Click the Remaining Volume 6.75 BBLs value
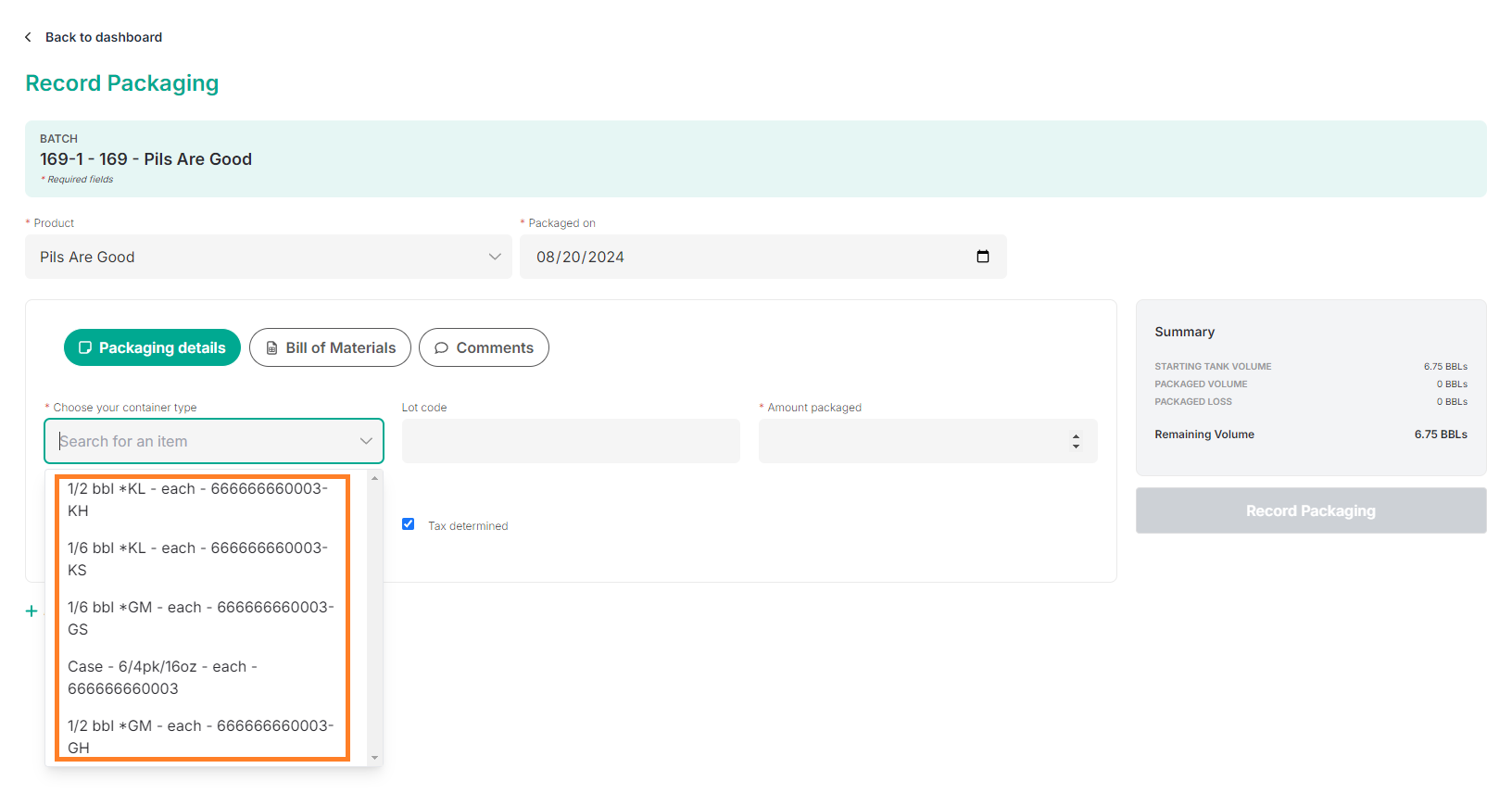Viewport: 1512px width, 806px height. 1441,434
